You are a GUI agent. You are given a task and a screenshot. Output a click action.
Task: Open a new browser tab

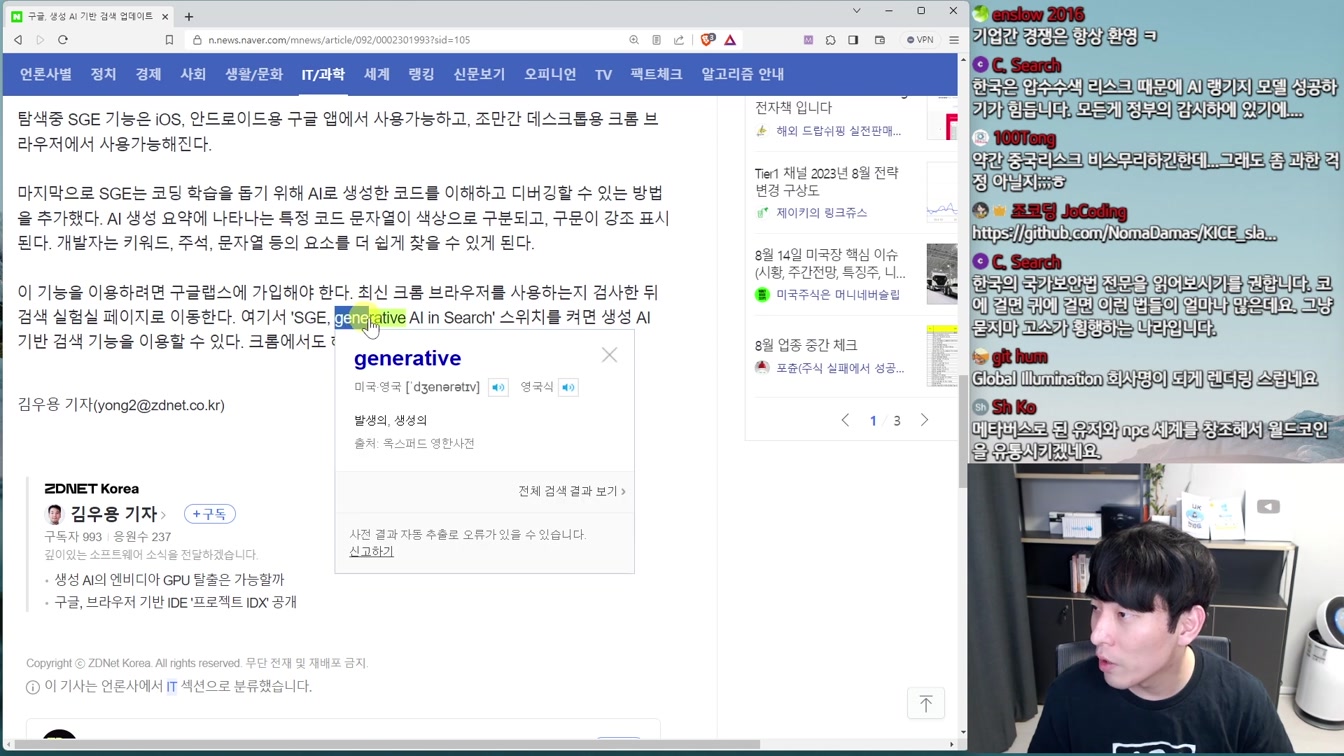click(x=188, y=17)
